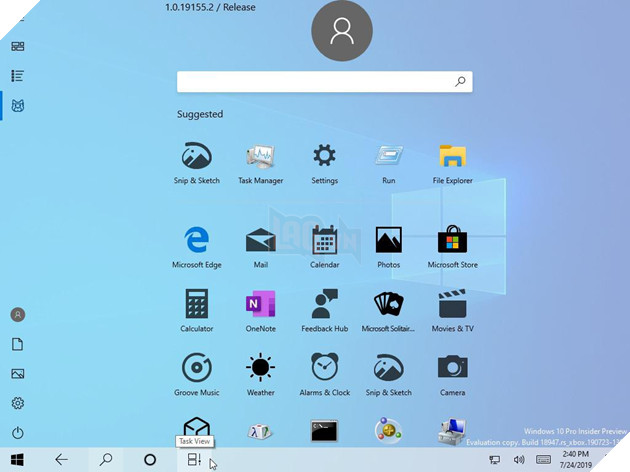This screenshot has width=630, height=472.
Task: Open the Mail app
Action: (x=260, y=247)
